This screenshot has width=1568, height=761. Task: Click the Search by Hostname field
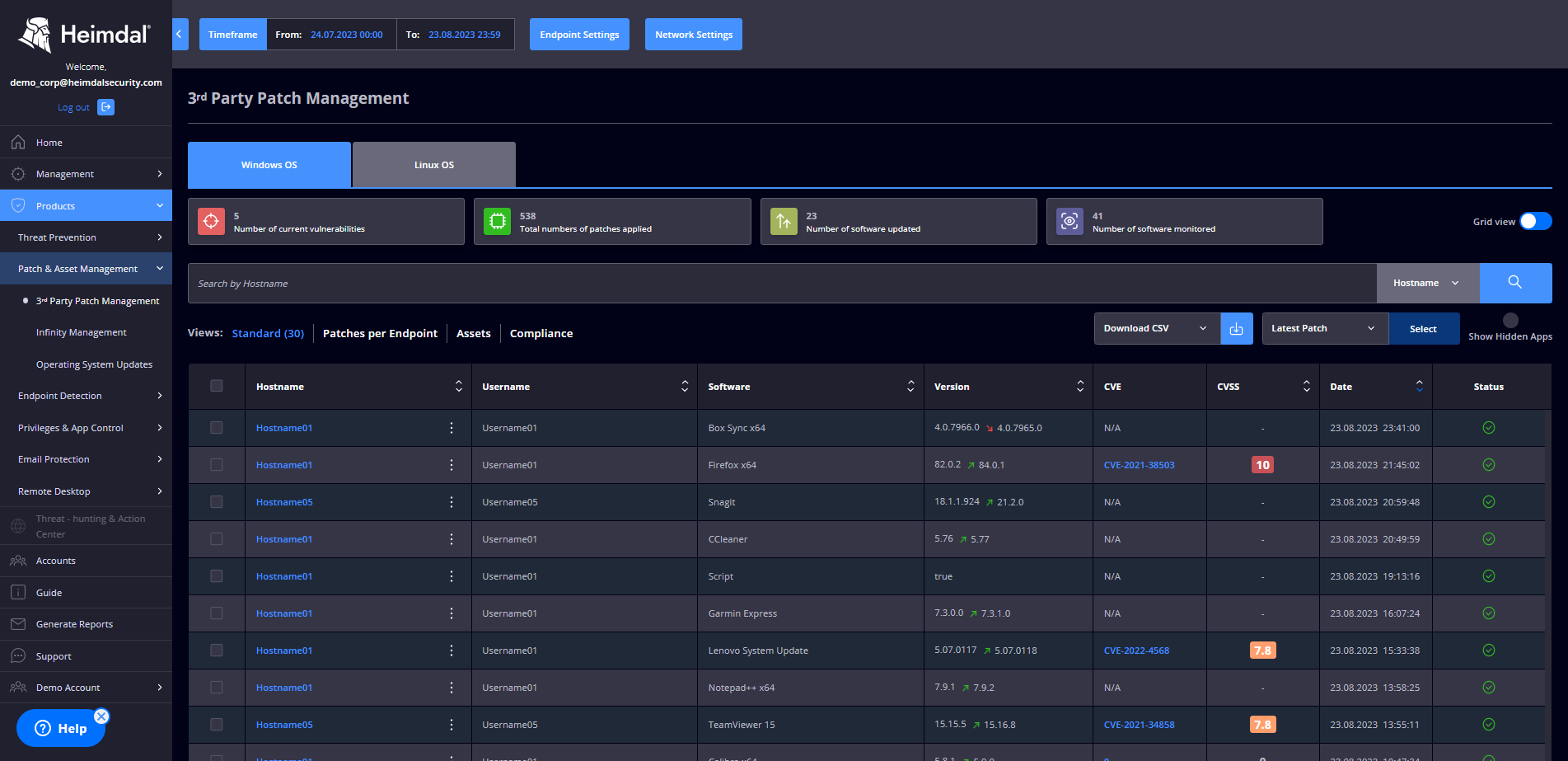(x=782, y=283)
